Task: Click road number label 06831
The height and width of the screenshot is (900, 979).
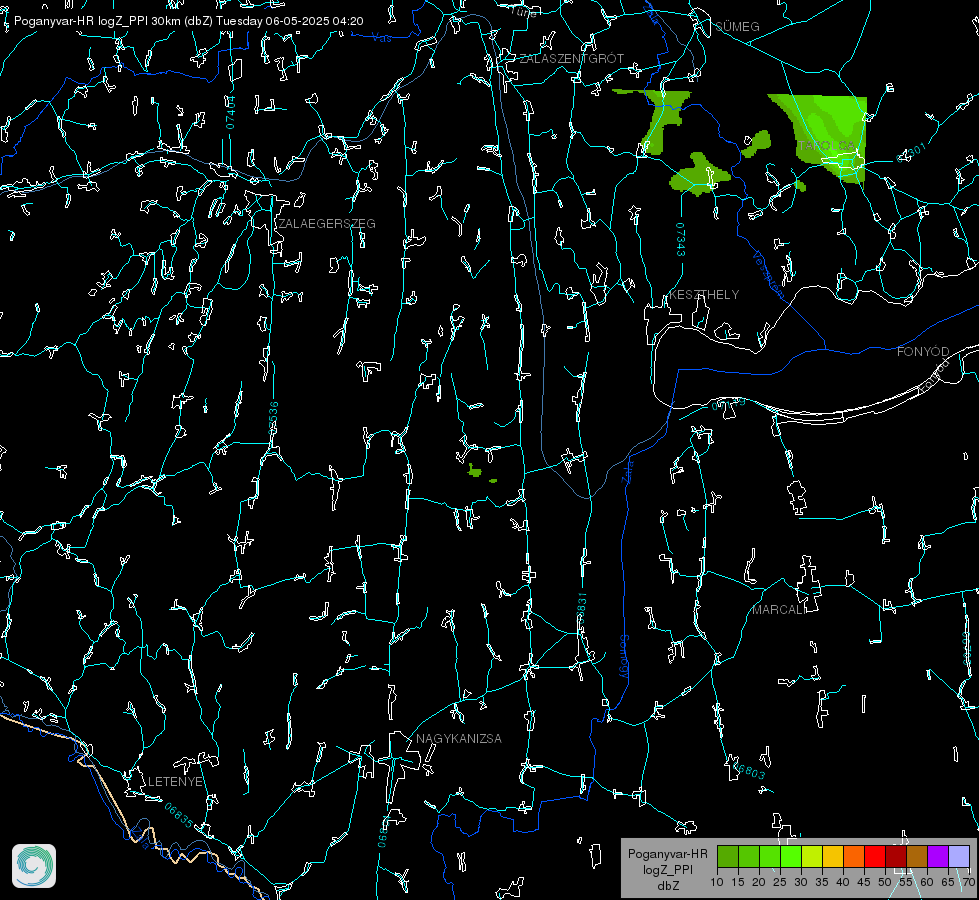Action: coord(581,610)
